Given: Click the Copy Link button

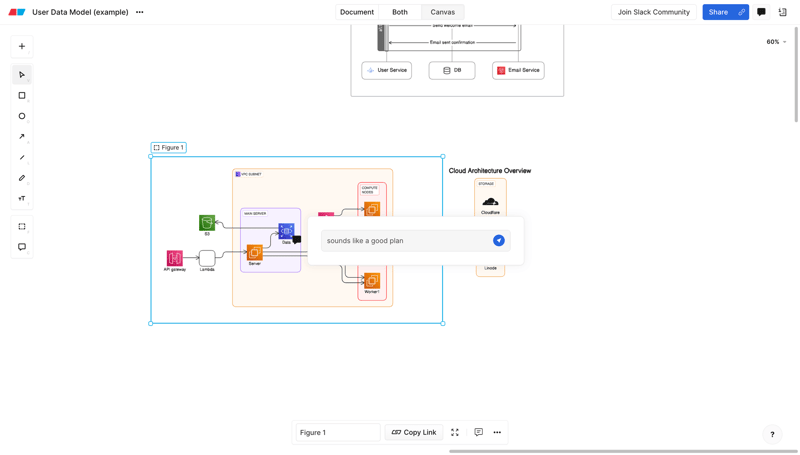Looking at the screenshot, I should pyautogui.click(x=414, y=433).
